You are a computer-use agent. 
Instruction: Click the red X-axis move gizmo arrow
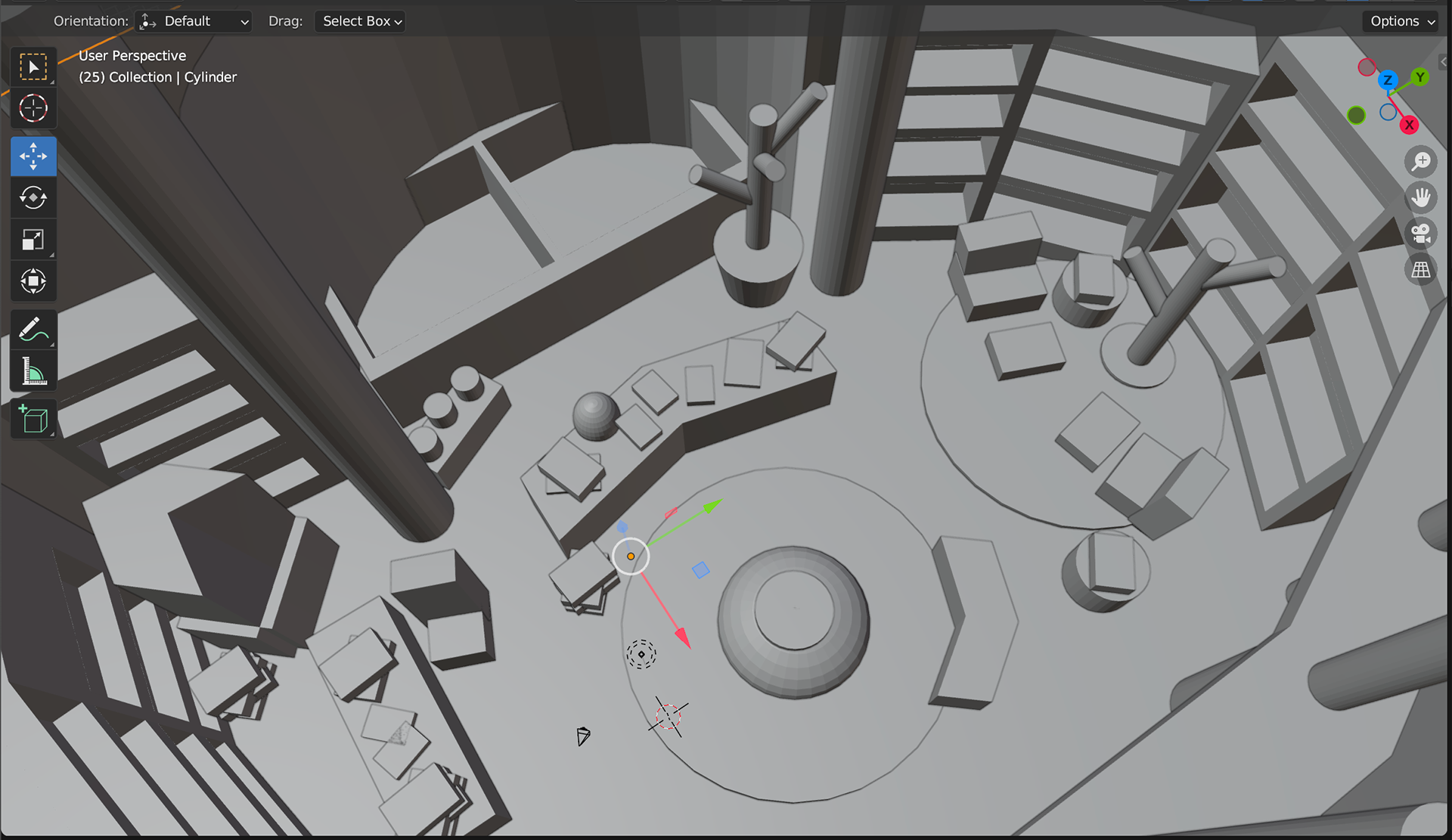(x=682, y=637)
